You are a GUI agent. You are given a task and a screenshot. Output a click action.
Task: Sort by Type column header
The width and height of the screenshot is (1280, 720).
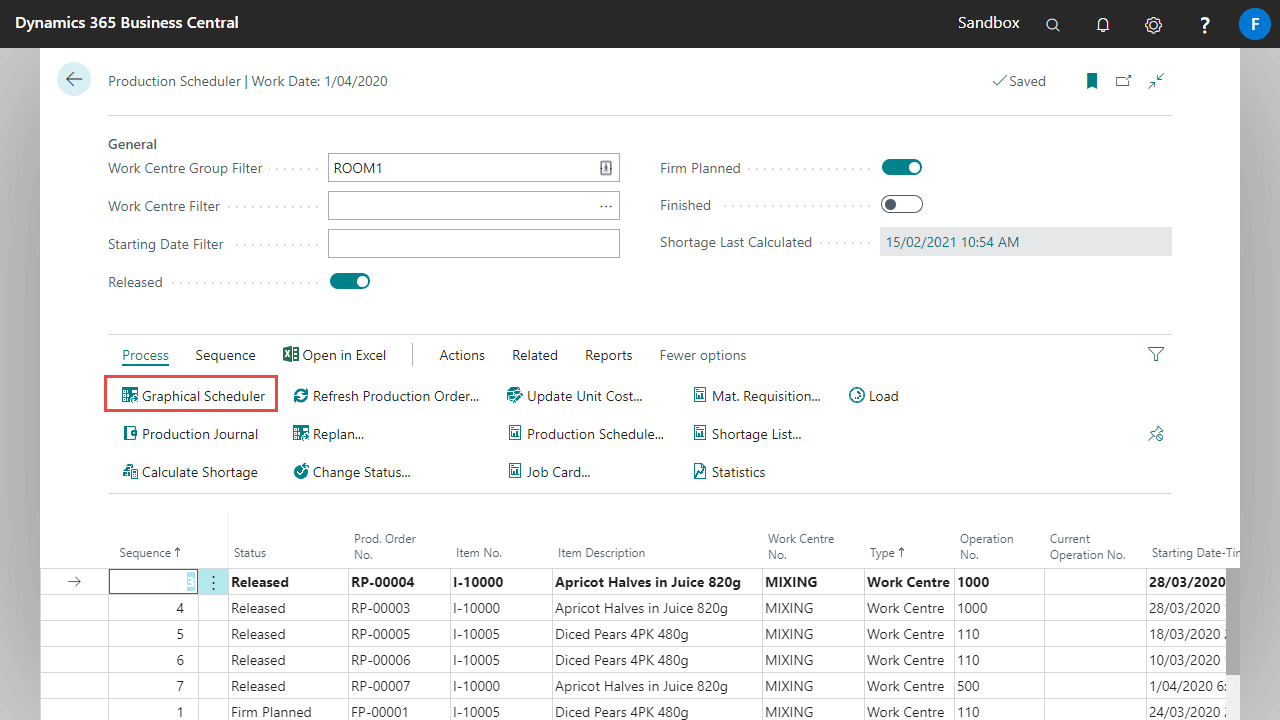pyautogui.click(x=887, y=552)
